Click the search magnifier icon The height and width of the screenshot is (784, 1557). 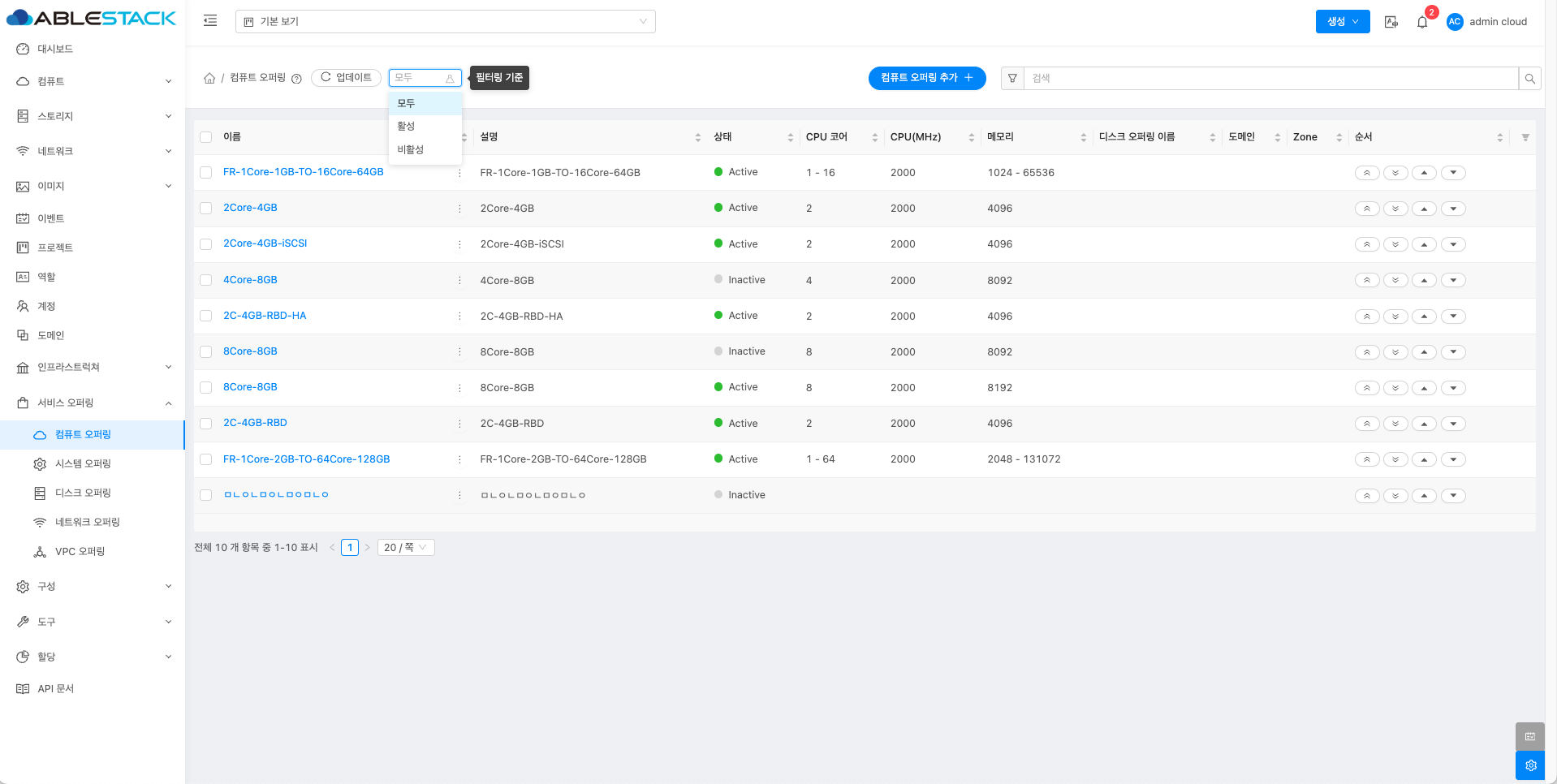[x=1529, y=79]
